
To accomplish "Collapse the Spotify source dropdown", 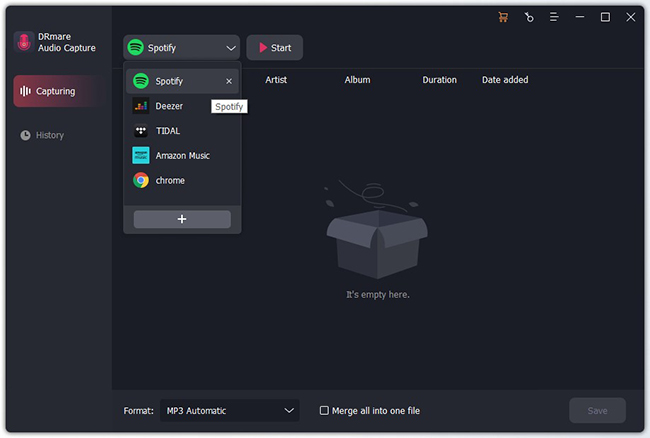I will [x=182, y=48].
